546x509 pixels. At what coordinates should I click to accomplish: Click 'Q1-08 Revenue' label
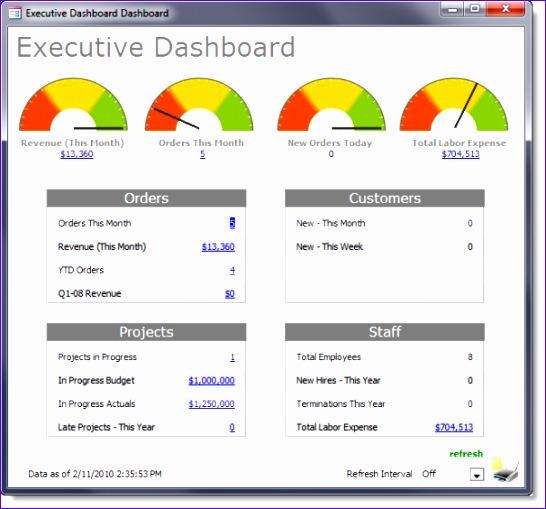click(x=89, y=293)
